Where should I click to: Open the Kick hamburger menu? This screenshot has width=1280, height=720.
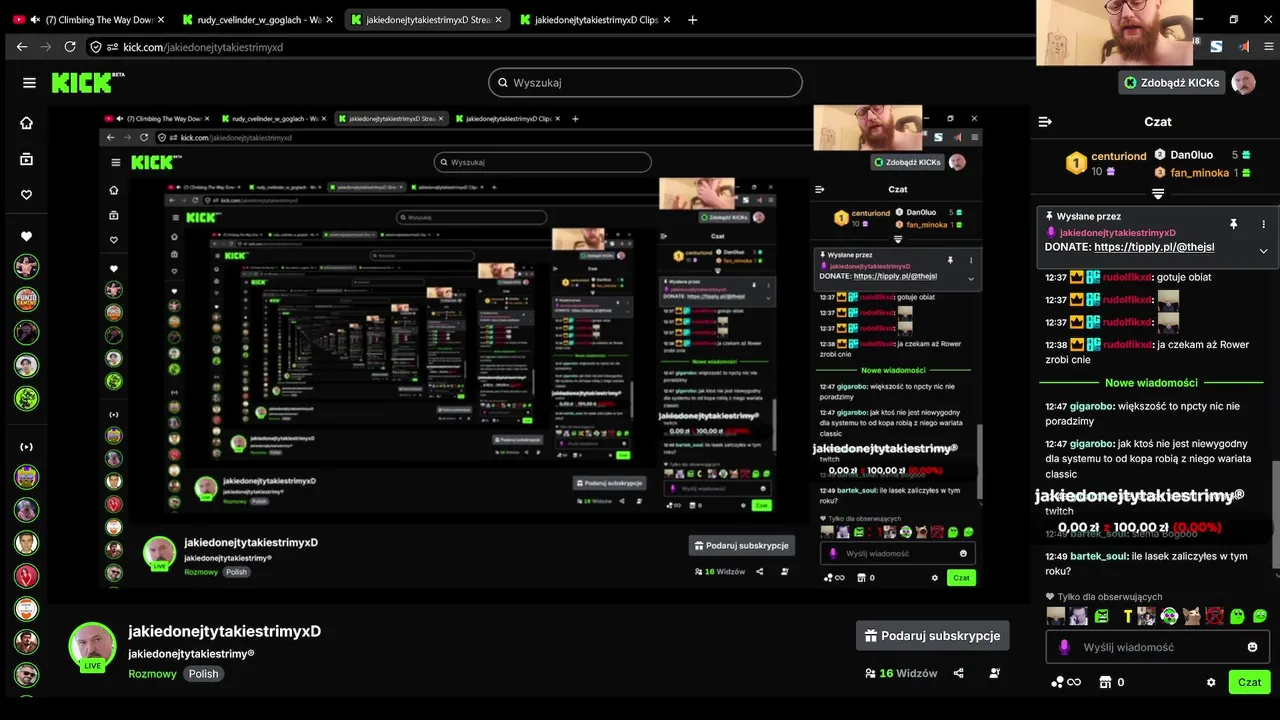pyautogui.click(x=29, y=83)
